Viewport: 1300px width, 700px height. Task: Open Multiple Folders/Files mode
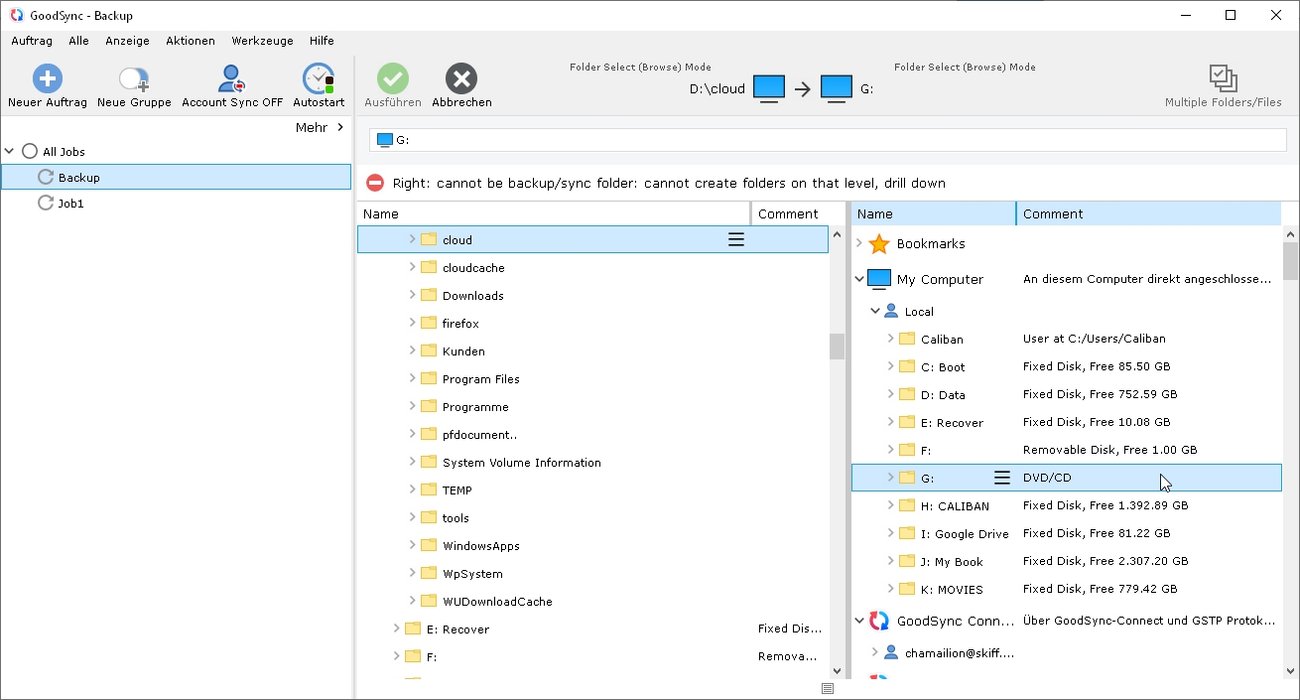[x=1223, y=79]
